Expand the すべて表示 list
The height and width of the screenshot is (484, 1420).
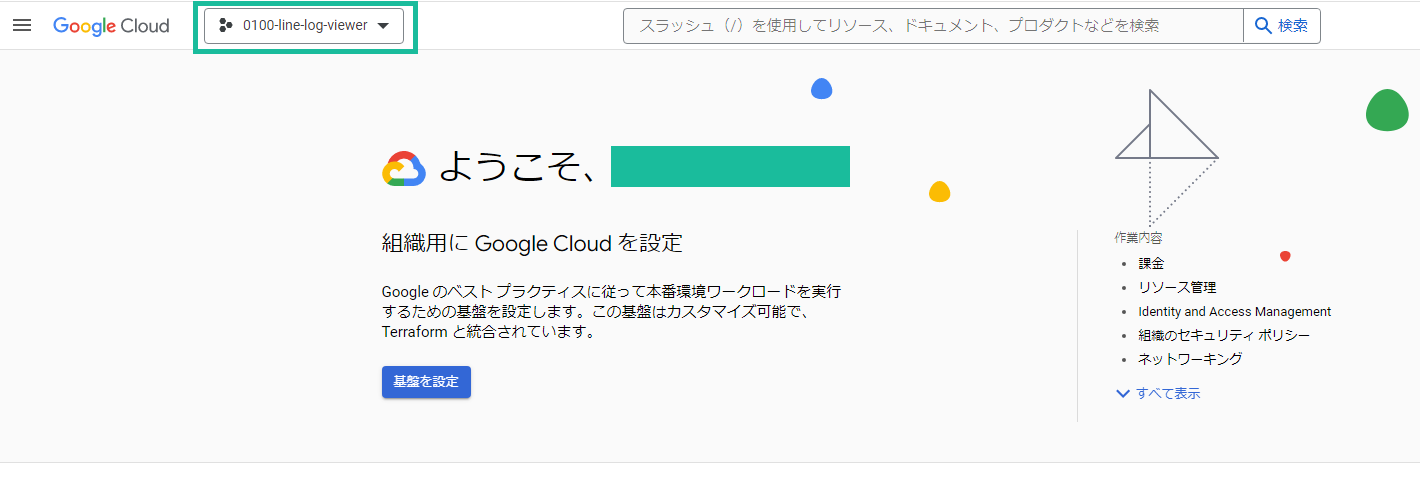pos(1158,394)
